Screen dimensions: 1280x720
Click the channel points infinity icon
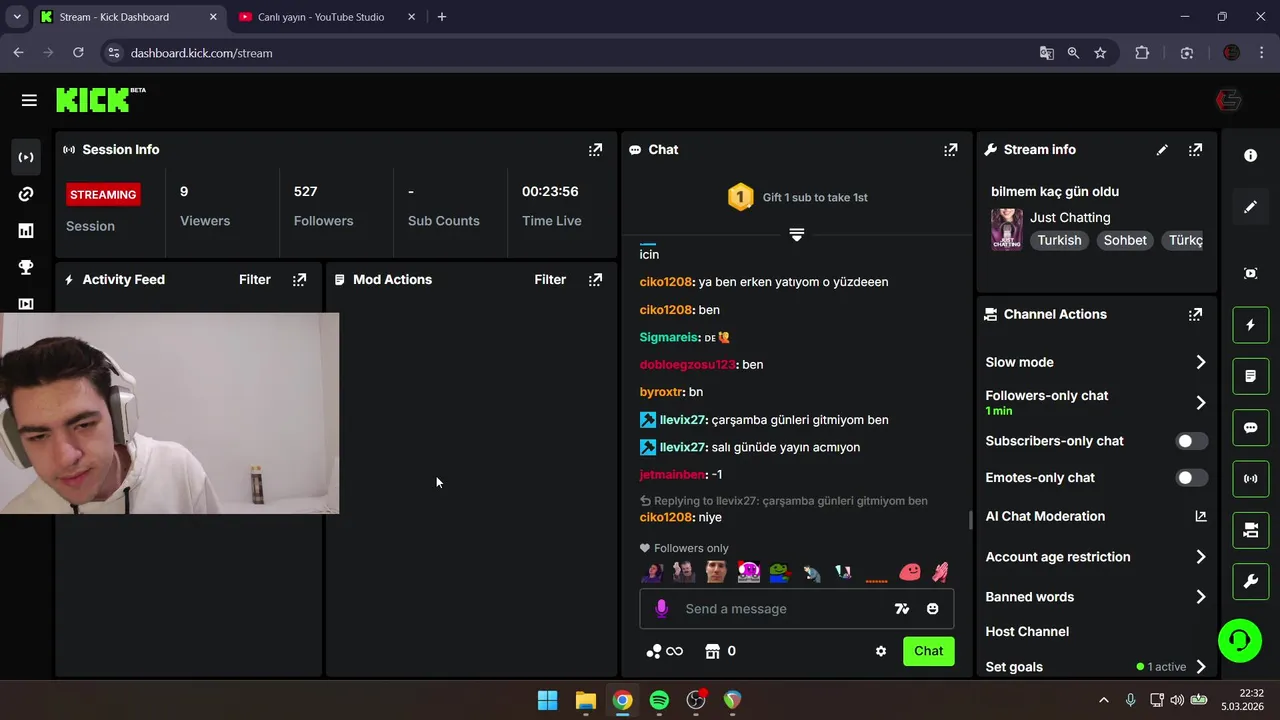tap(665, 651)
